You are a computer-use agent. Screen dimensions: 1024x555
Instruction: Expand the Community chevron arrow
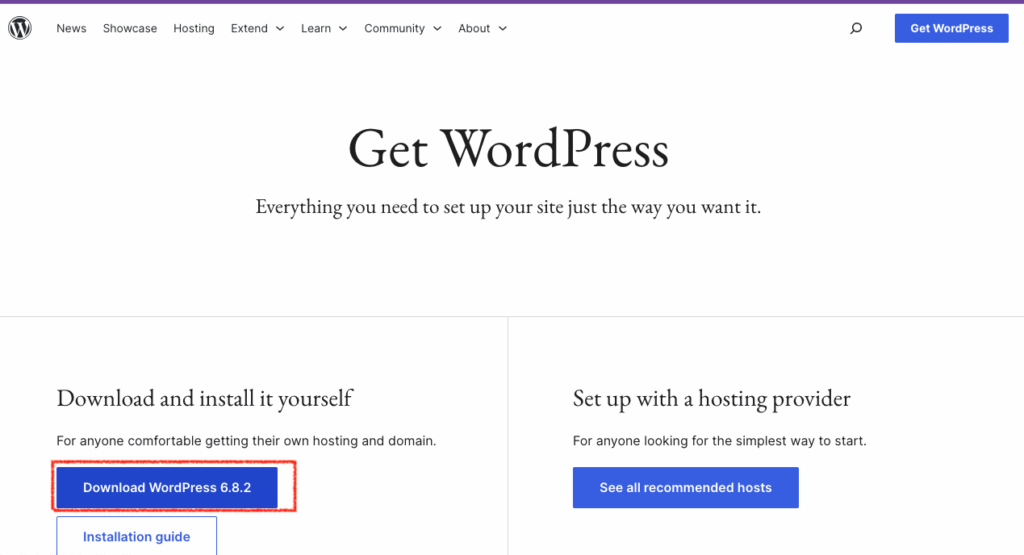coord(438,29)
